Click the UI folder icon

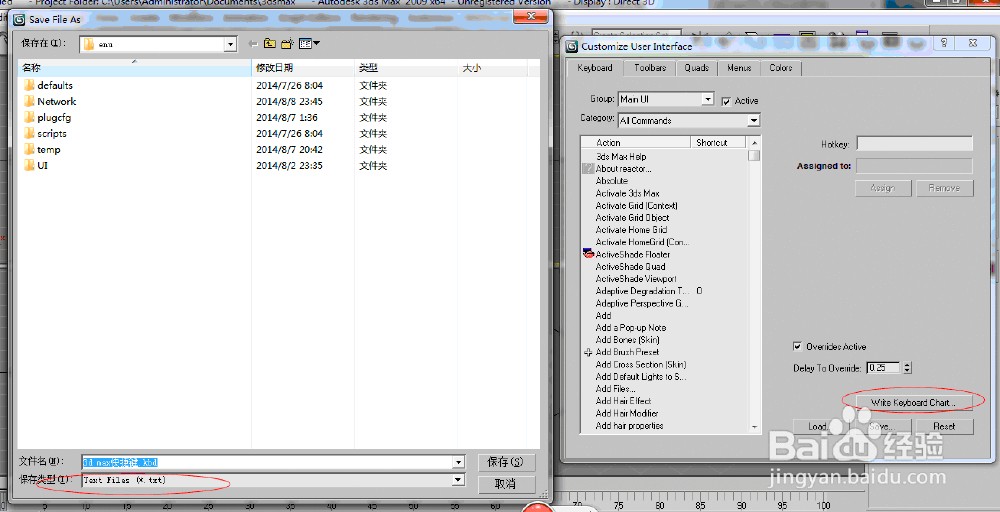click(29, 165)
